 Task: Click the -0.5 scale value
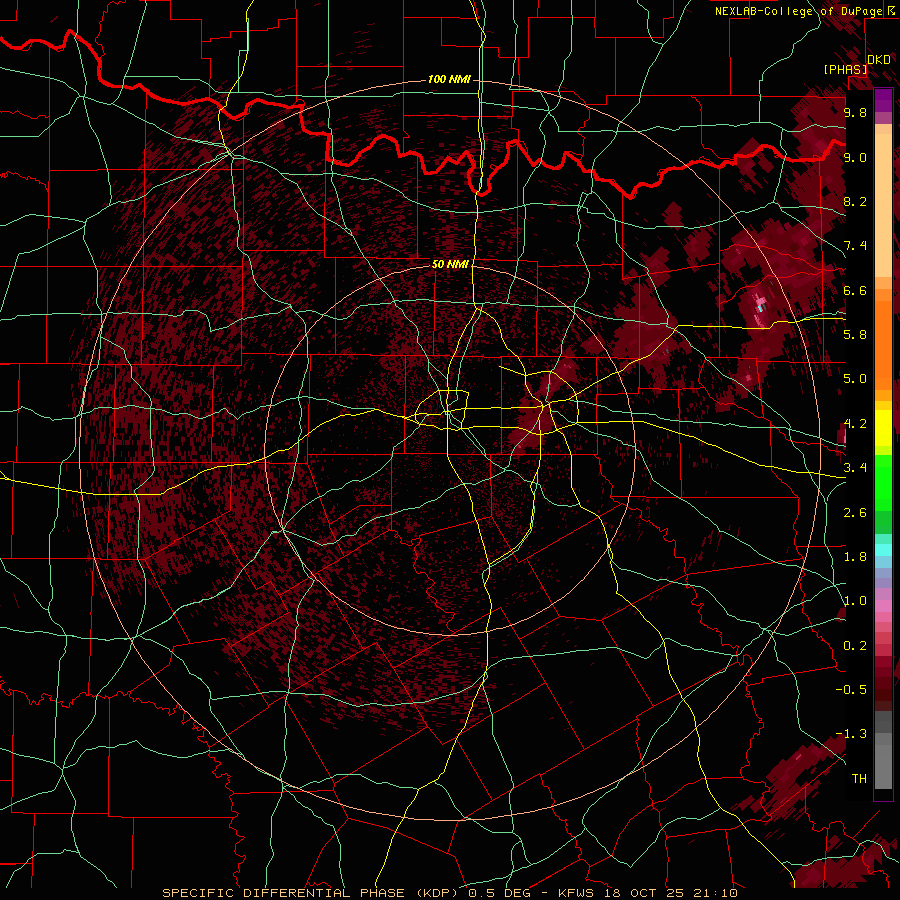click(851, 690)
